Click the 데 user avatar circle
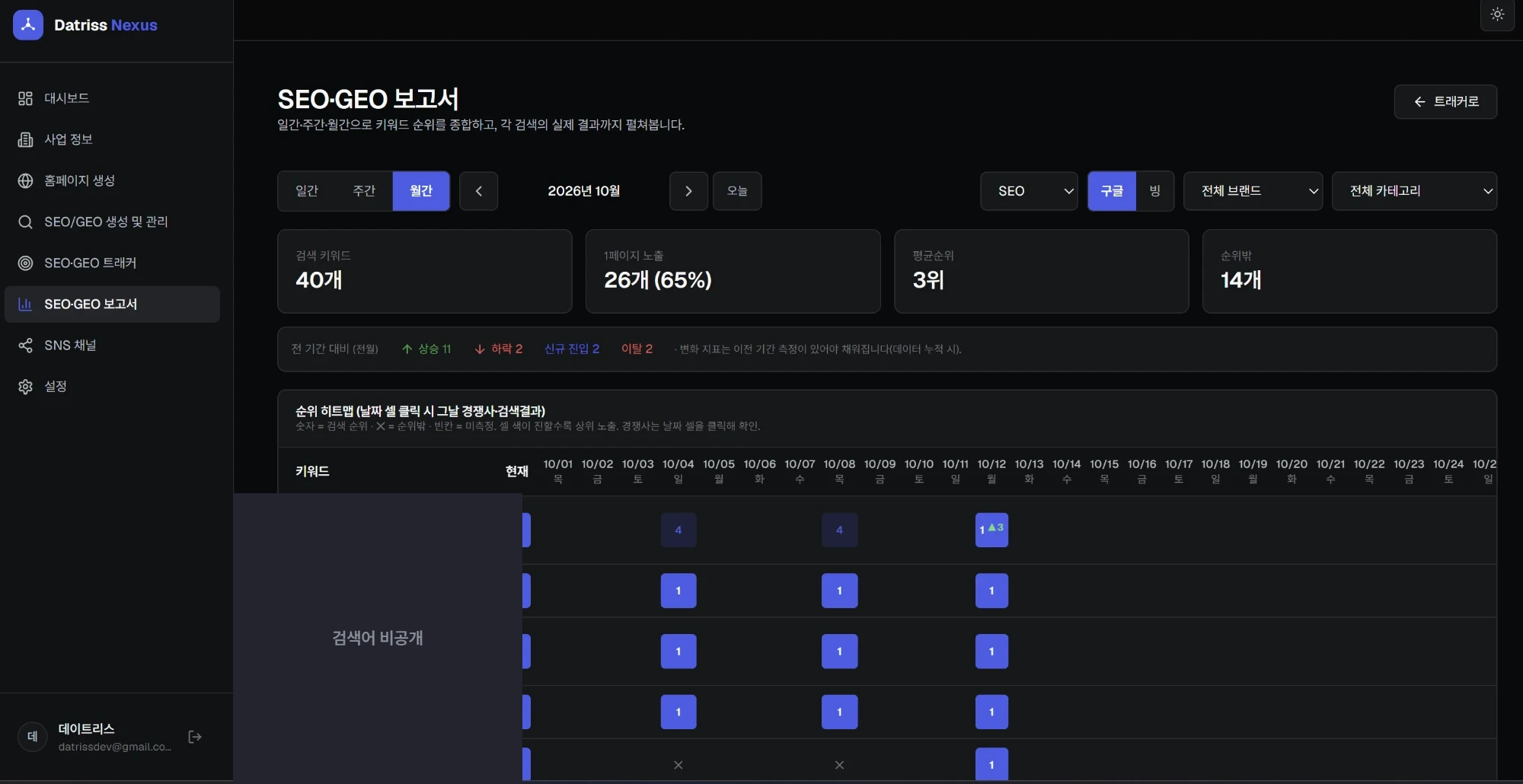The width and height of the screenshot is (1523, 784). pyautogui.click(x=33, y=736)
